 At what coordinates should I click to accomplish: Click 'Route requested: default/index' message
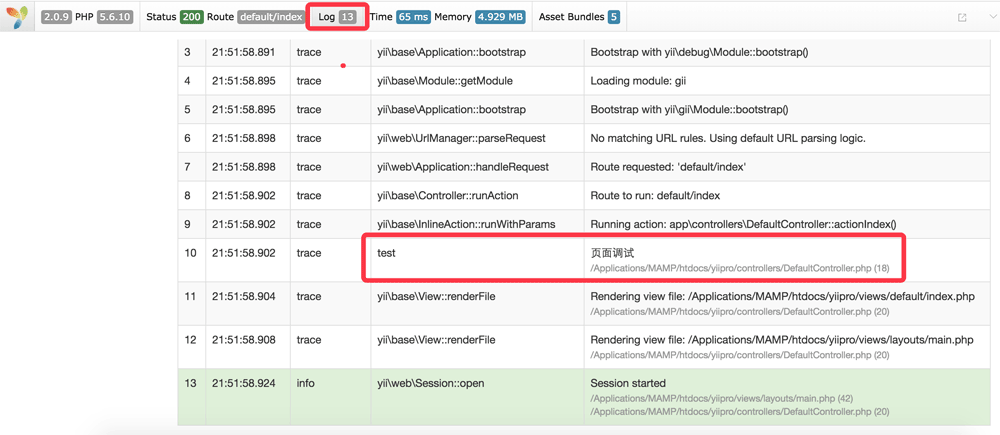668,167
